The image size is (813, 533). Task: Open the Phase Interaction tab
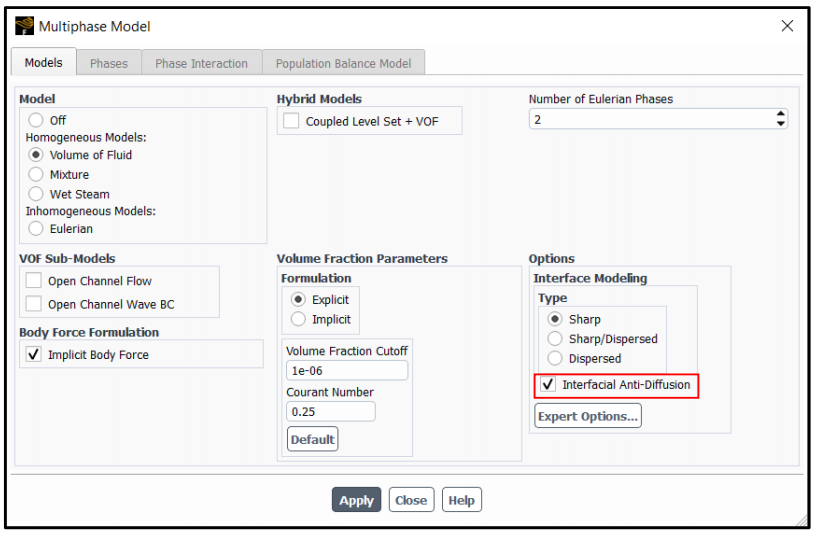pyautogui.click(x=202, y=63)
